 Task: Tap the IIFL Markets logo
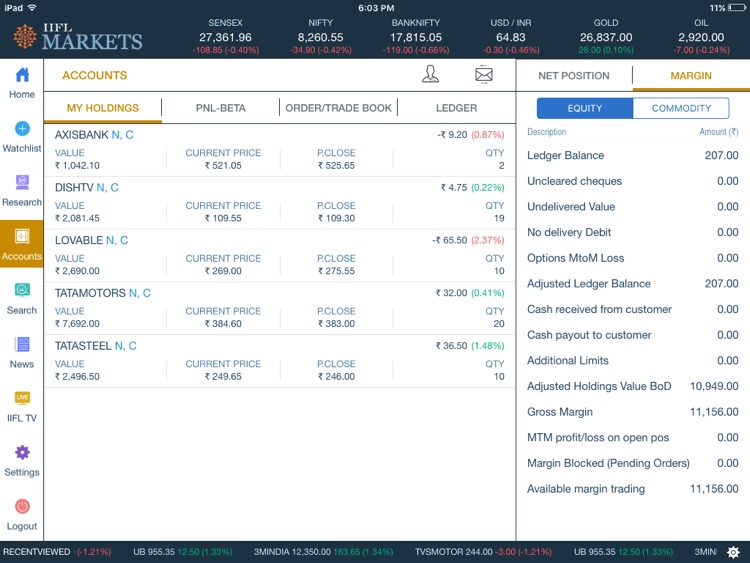click(78, 36)
